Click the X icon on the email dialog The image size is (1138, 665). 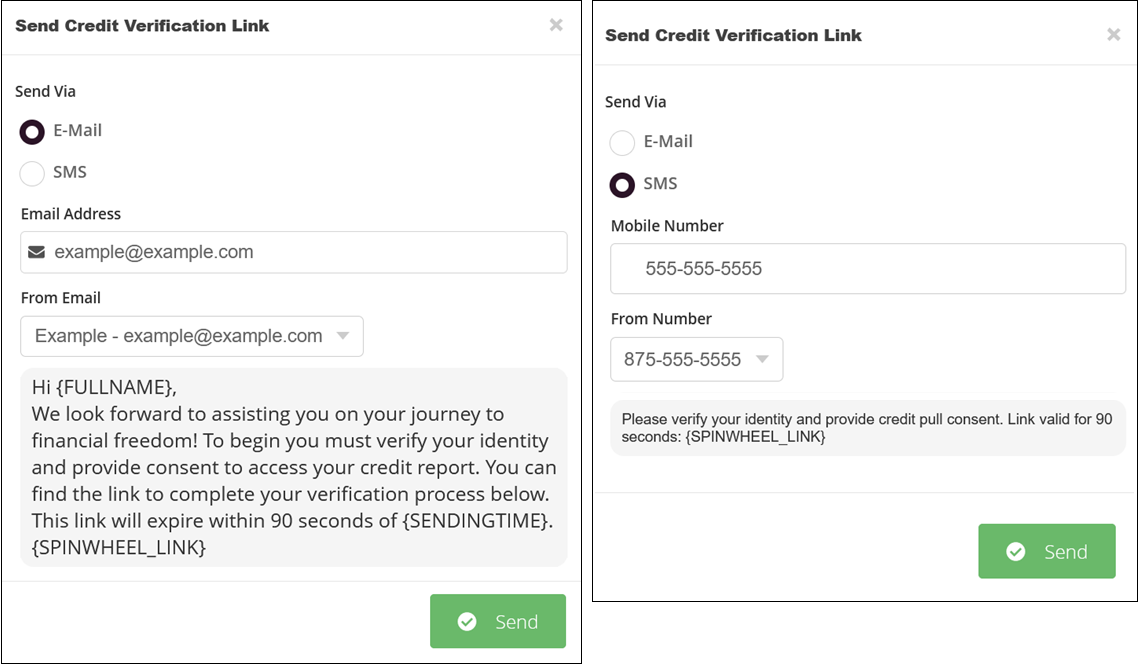[x=557, y=25]
